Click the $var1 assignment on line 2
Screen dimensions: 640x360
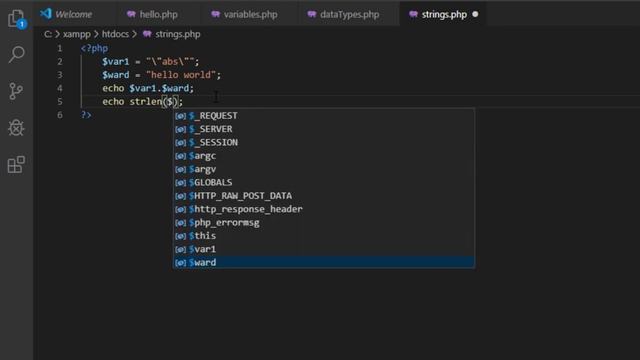(151, 62)
